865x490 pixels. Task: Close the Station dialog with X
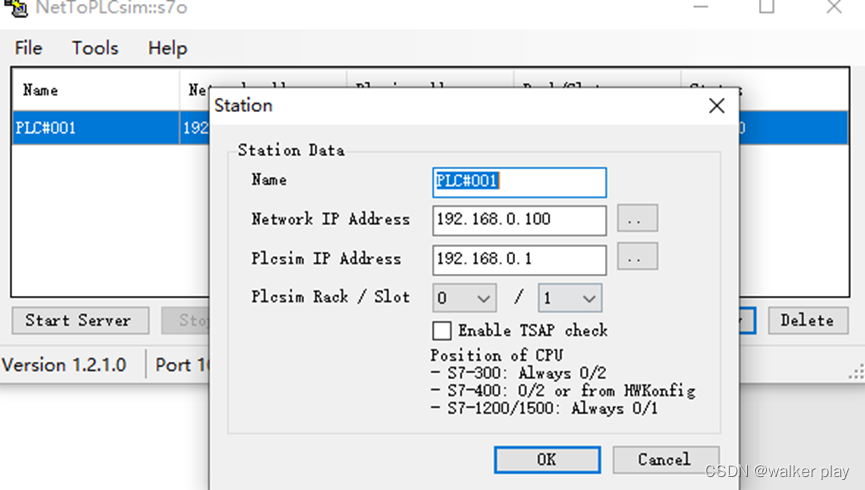(x=717, y=105)
